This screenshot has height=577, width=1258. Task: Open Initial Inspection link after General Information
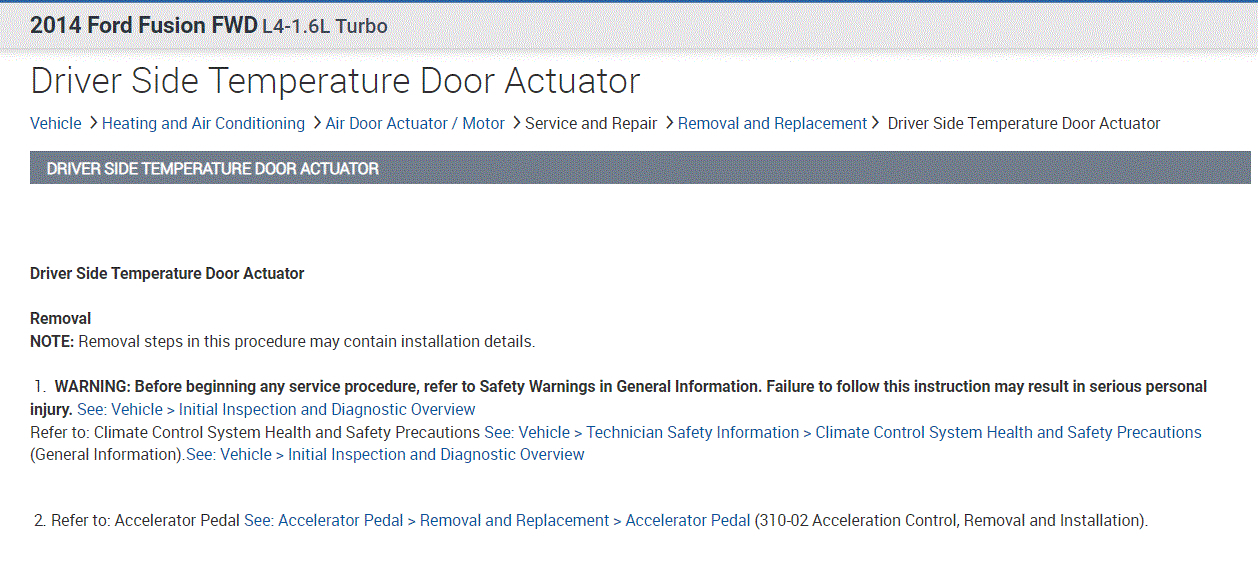click(x=385, y=454)
